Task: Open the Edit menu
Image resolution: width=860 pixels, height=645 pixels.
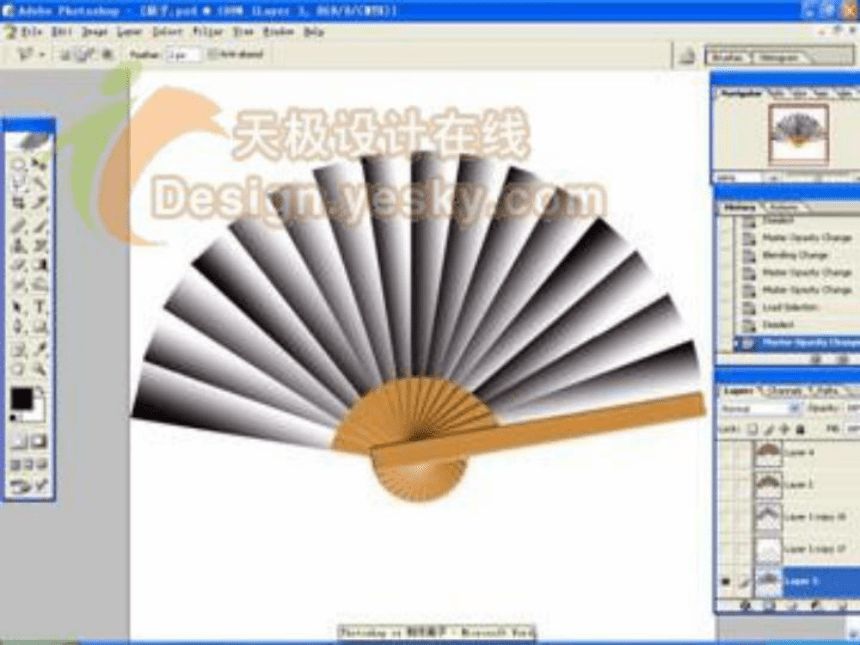Action: click(x=62, y=32)
